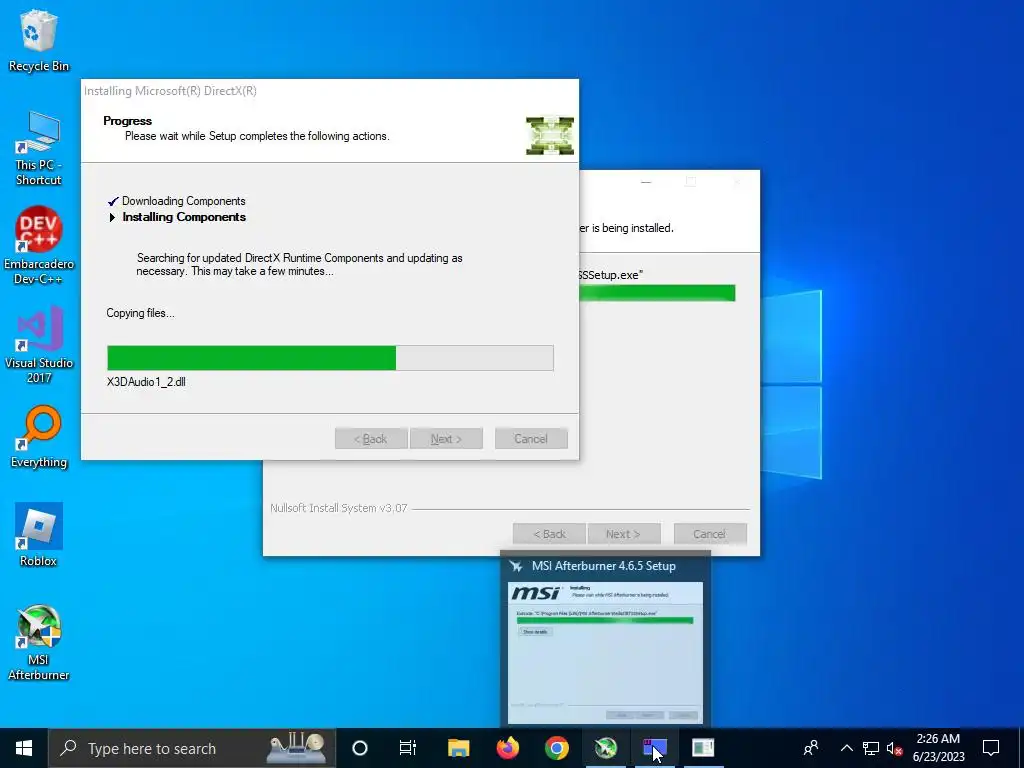Open the Windows Start menu

[x=24, y=748]
